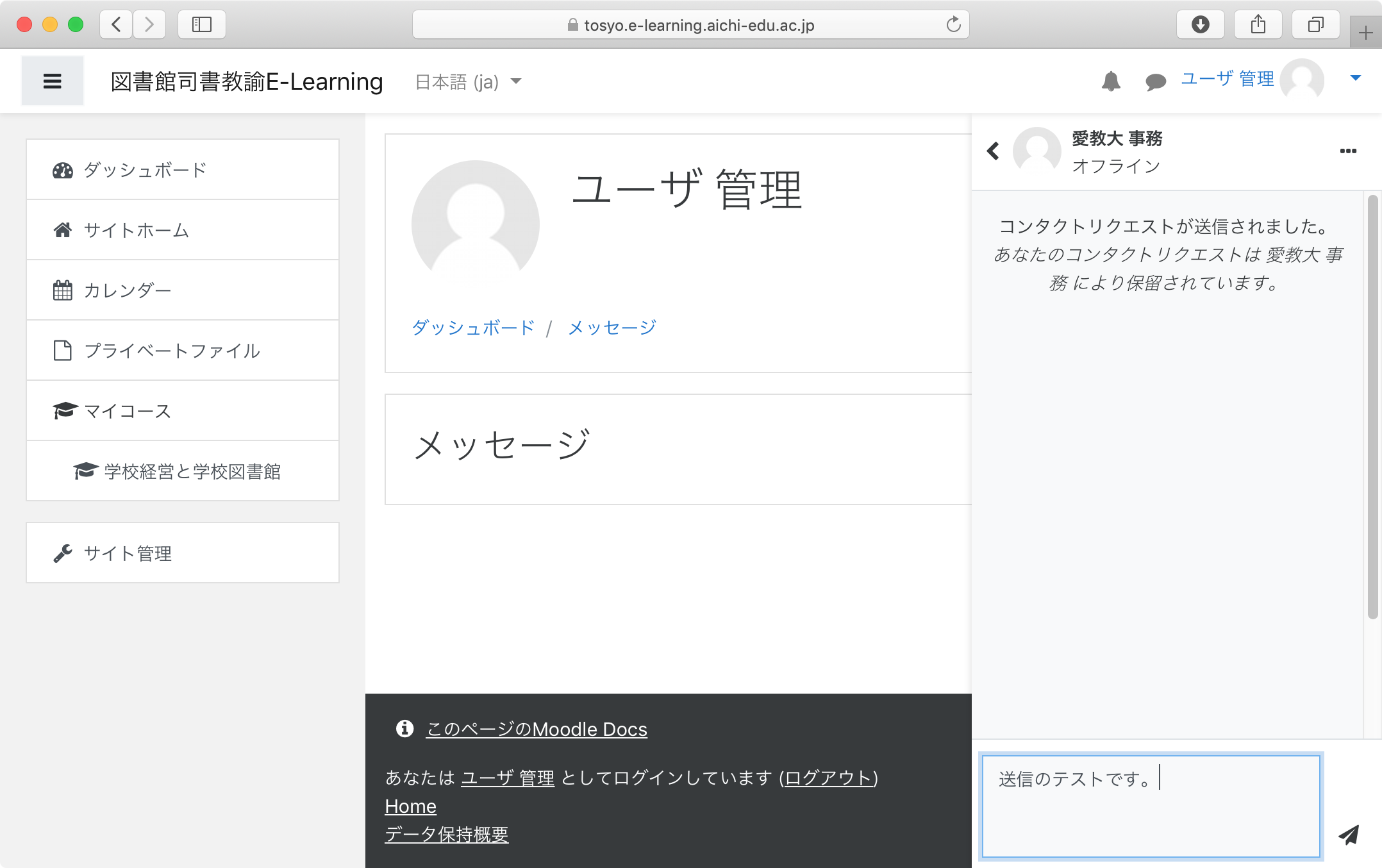Click the 愛教大 事務 contact name

(x=1117, y=138)
